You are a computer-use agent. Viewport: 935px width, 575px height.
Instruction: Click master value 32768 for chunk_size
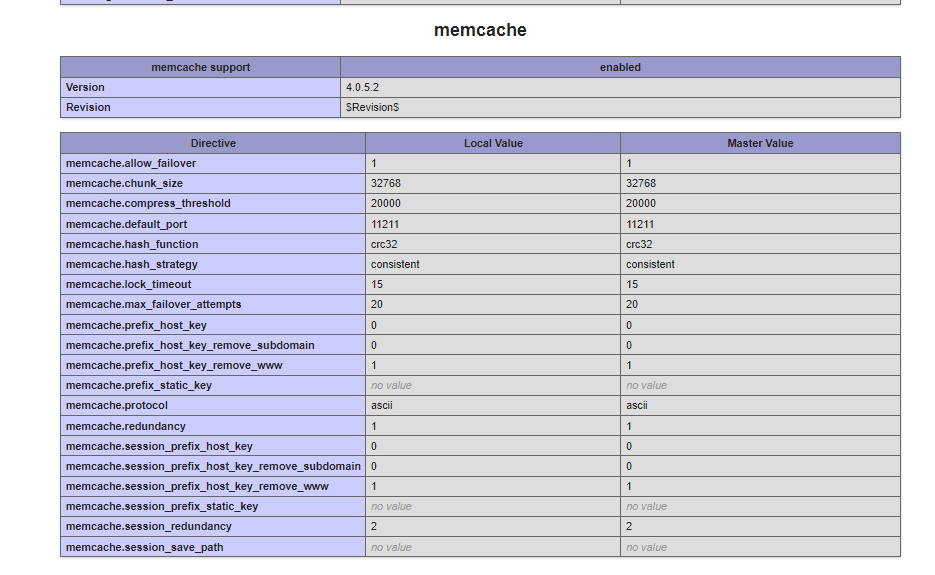(641, 184)
